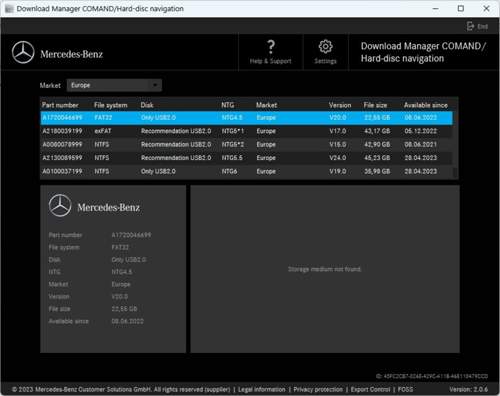Open Legal information link
The width and height of the screenshot is (500, 396).
point(262,389)
